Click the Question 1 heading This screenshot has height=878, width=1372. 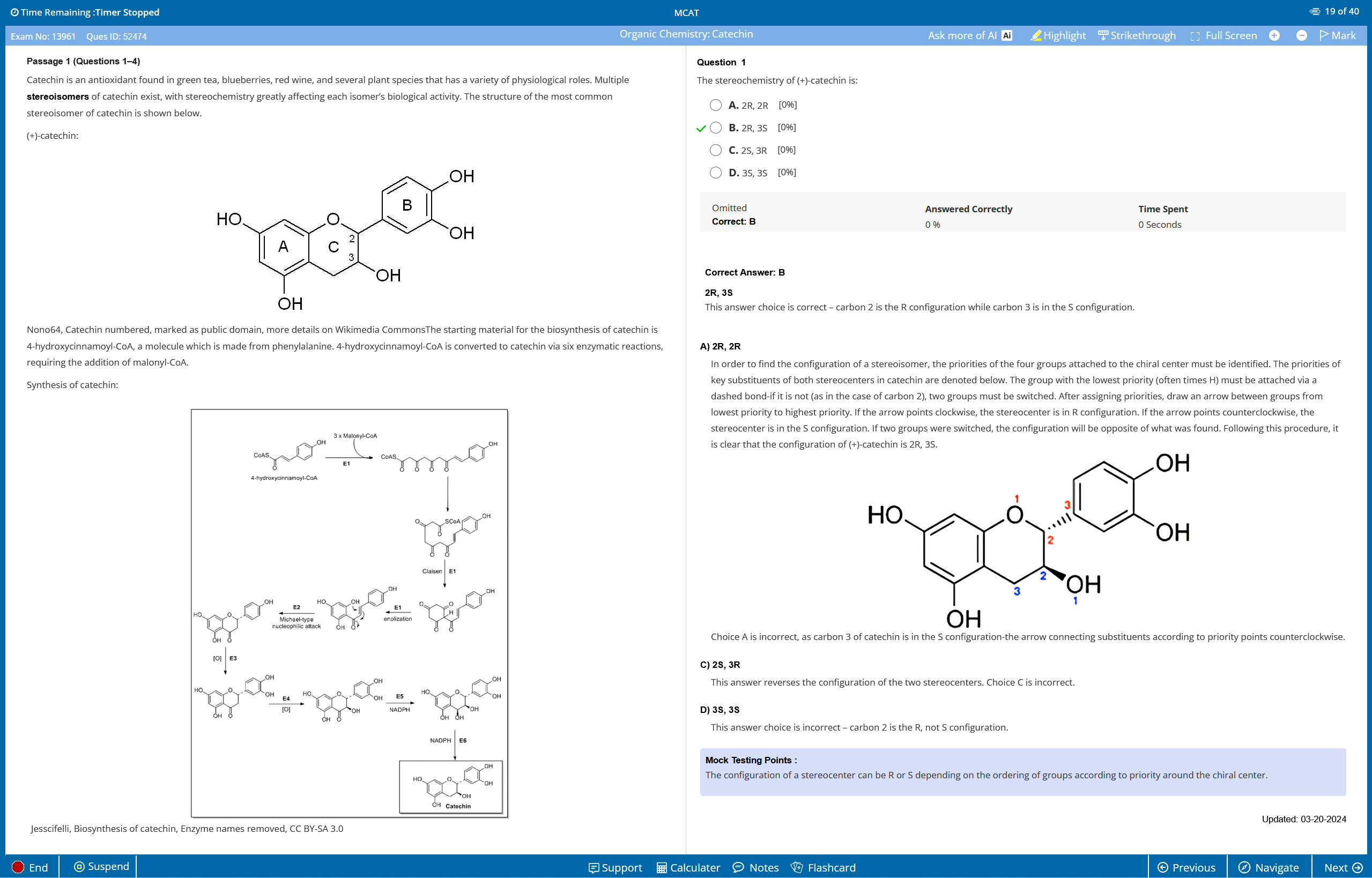pos(721,62)
